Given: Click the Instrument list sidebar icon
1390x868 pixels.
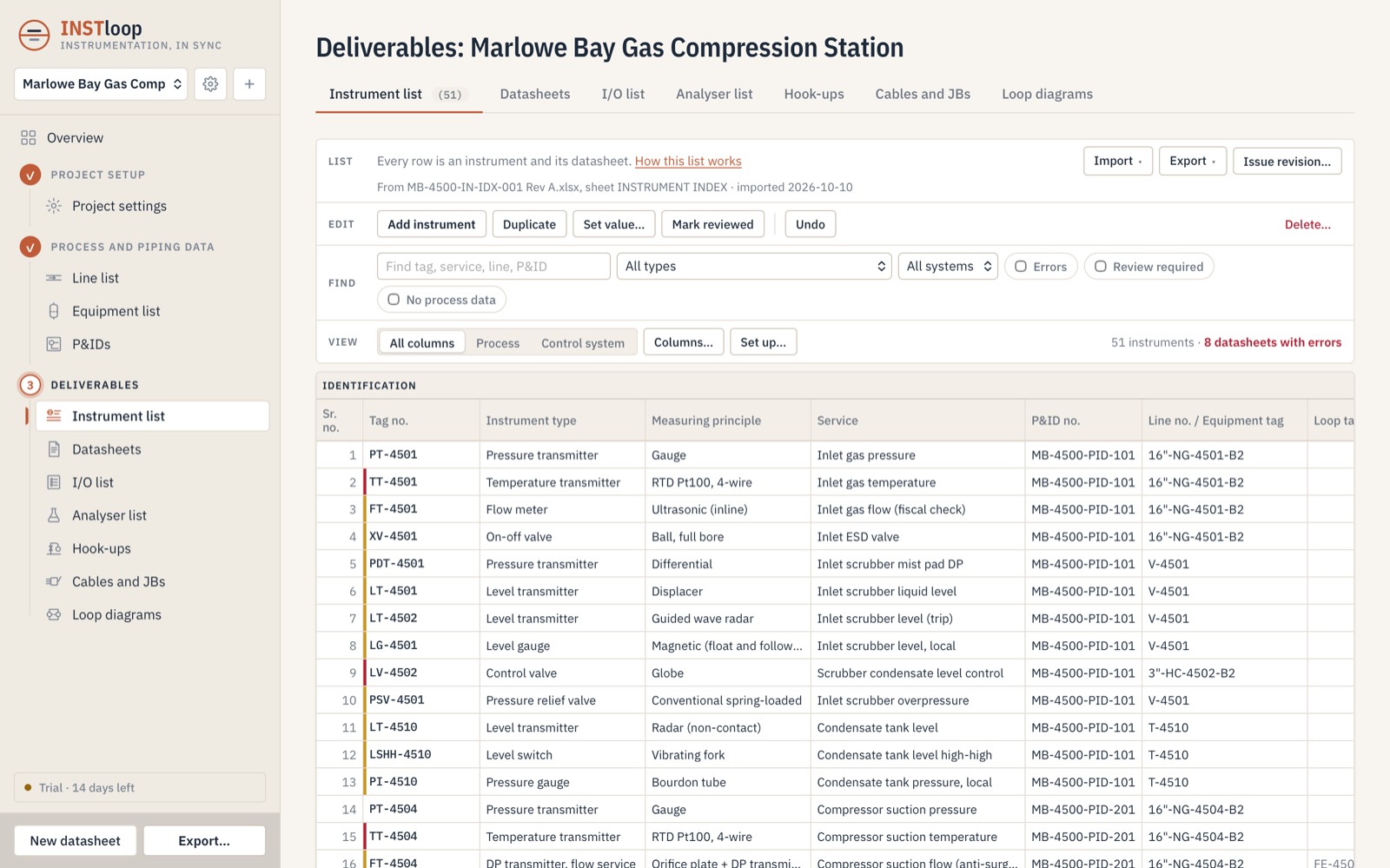Looking at the screenshot, I should (54, 416).
